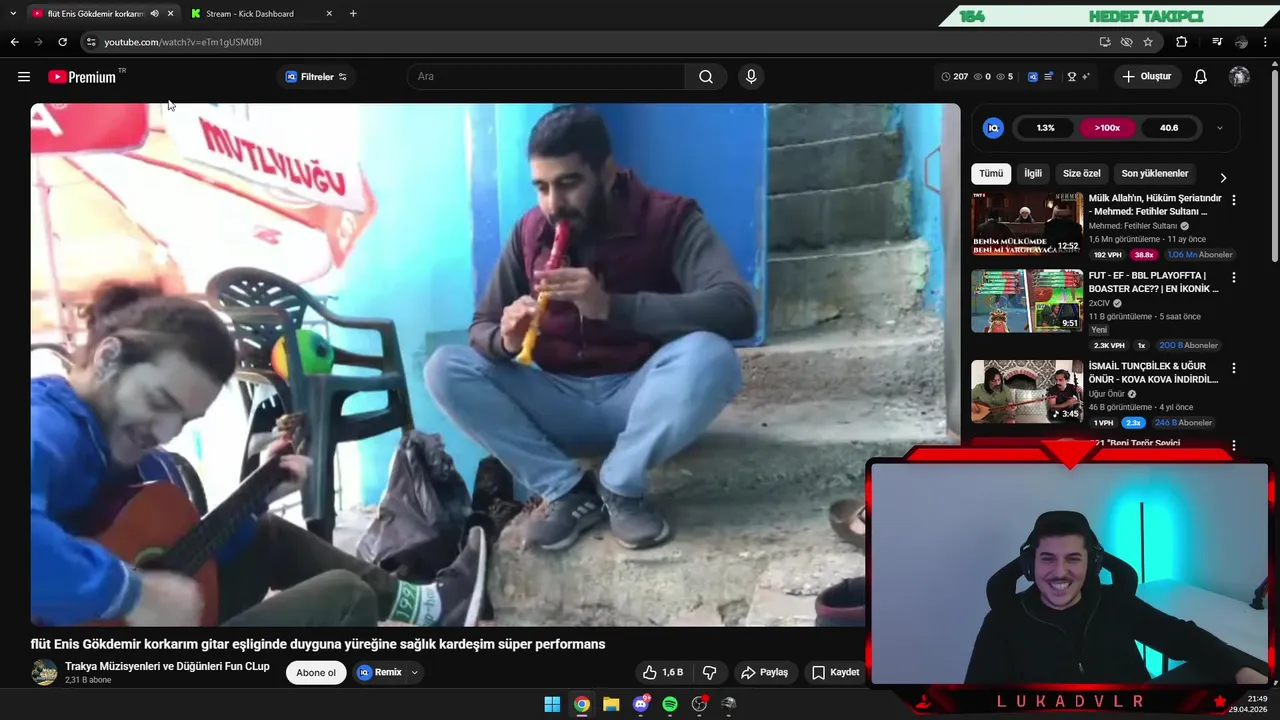Click the Abone ol subscribe button
Viewport: 1280px width, 720px height.
click(316, 673)
